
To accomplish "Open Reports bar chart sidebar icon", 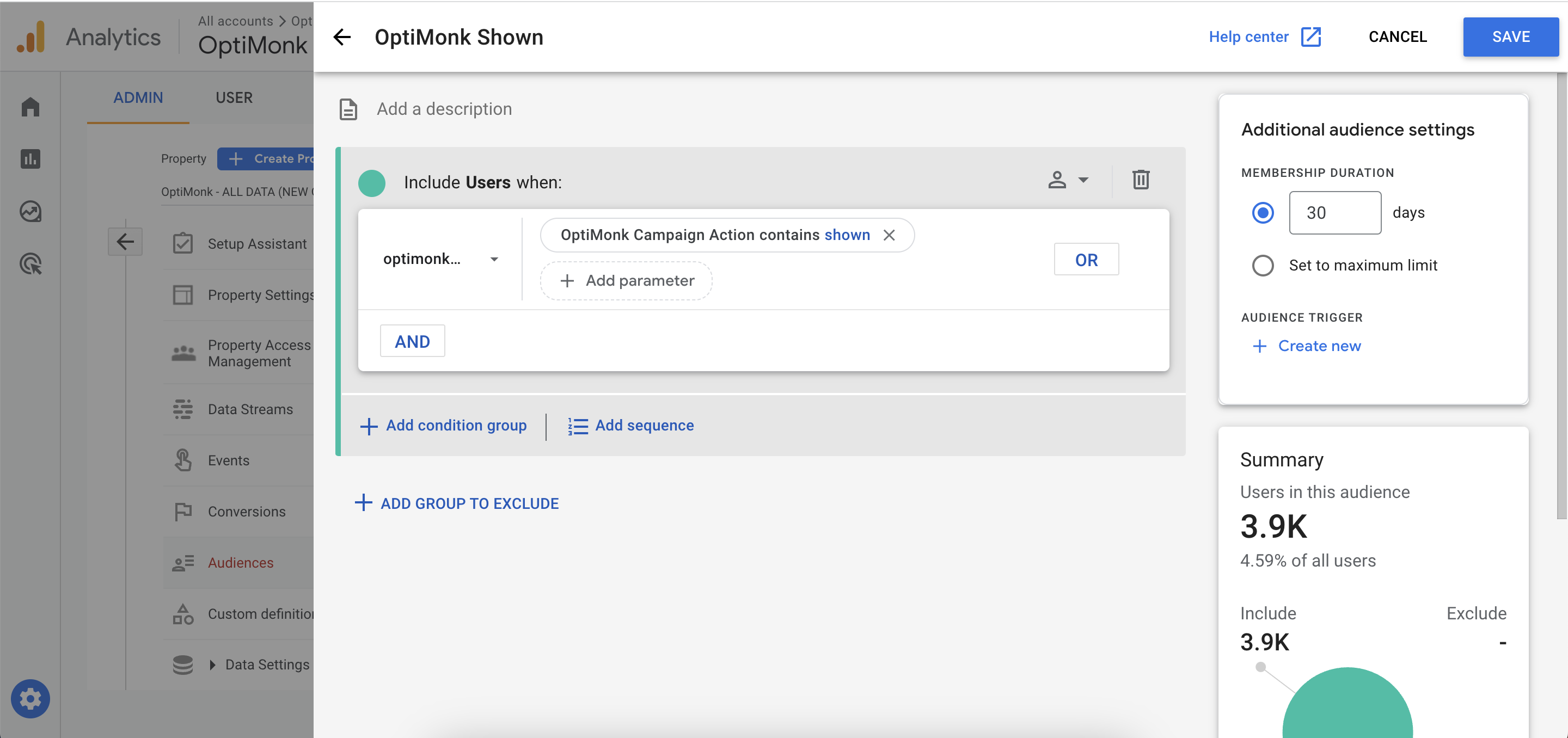I will click(x=30, y=159).
